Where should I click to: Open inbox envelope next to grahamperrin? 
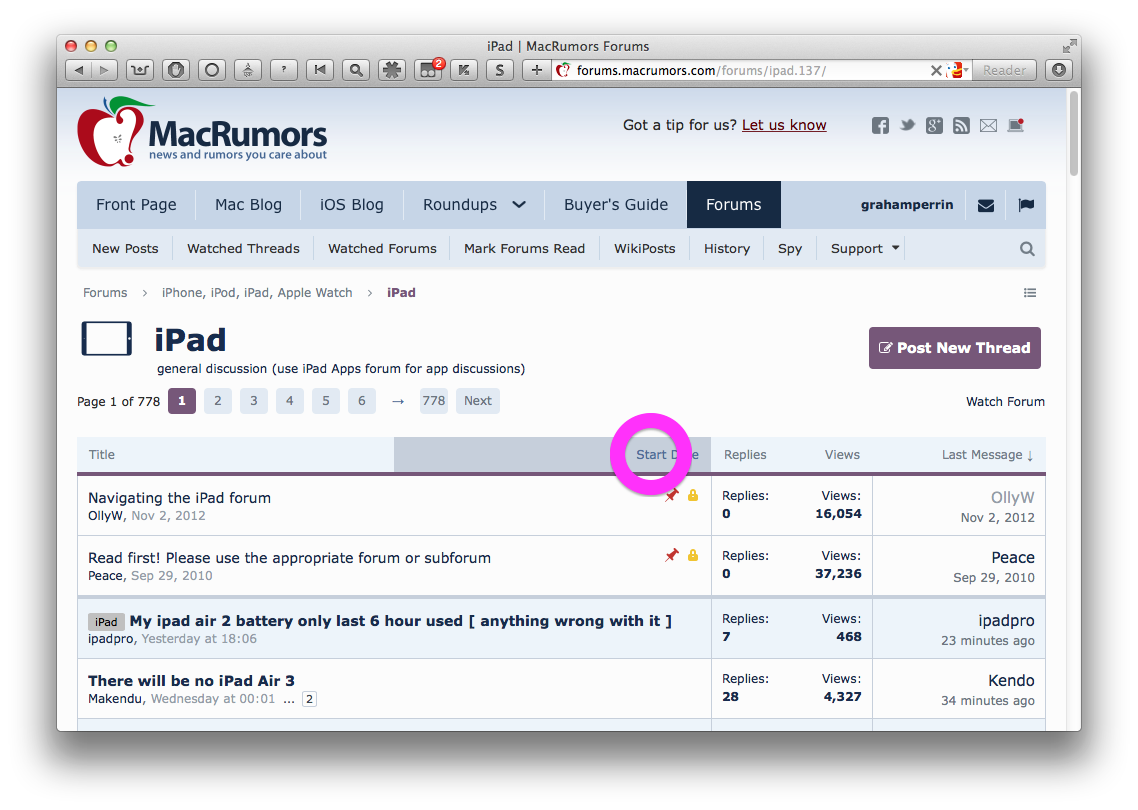tap(986, 205)
